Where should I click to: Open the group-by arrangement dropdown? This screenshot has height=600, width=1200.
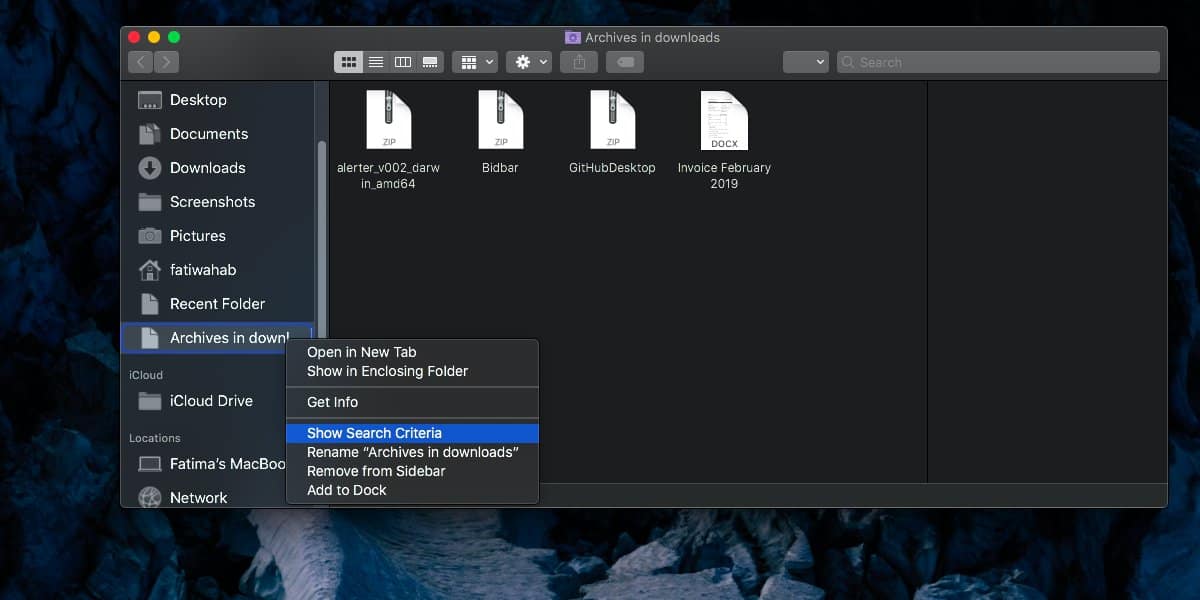coord(474,62)
